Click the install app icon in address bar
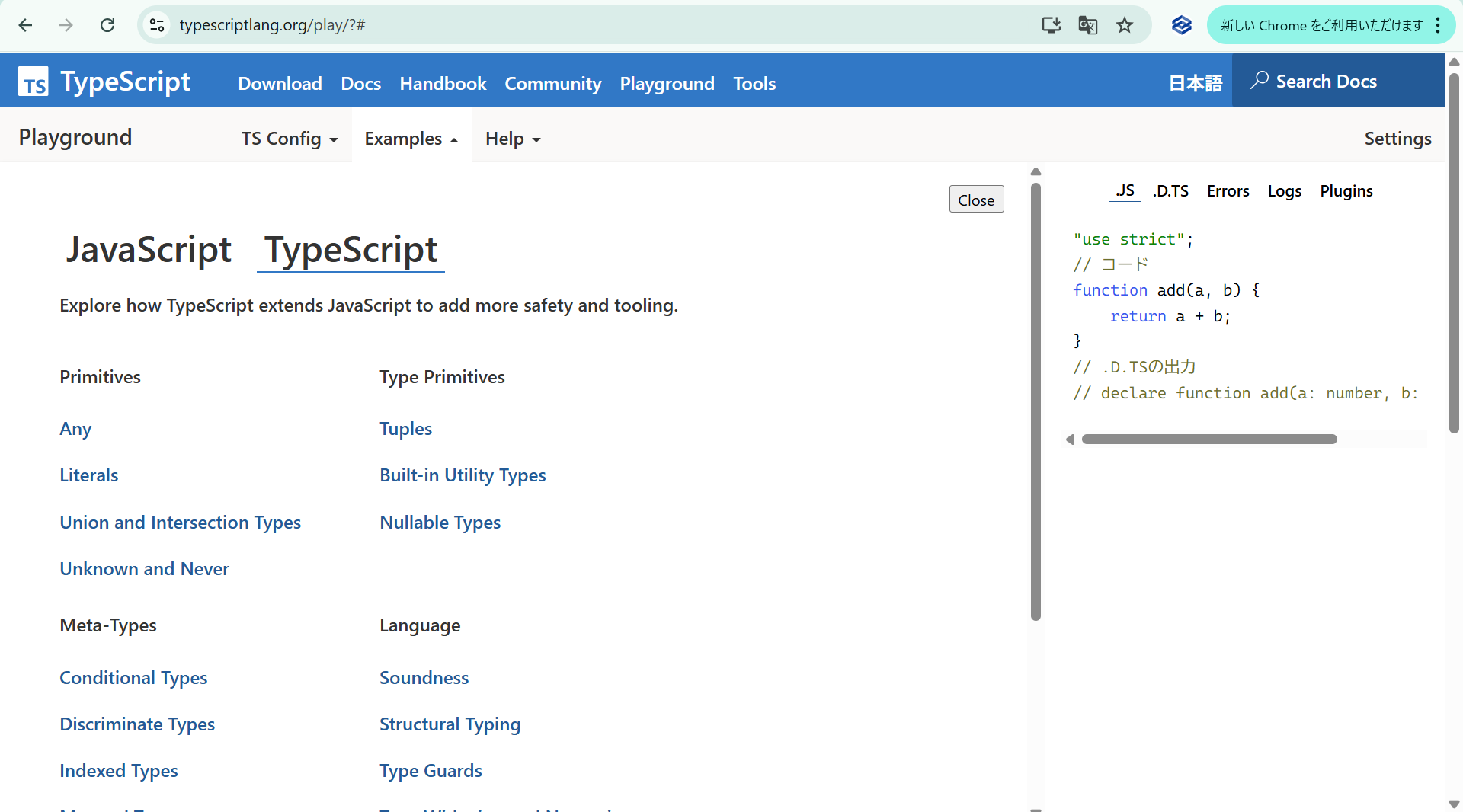The image size is (1463, 812). coord(1051,25)
